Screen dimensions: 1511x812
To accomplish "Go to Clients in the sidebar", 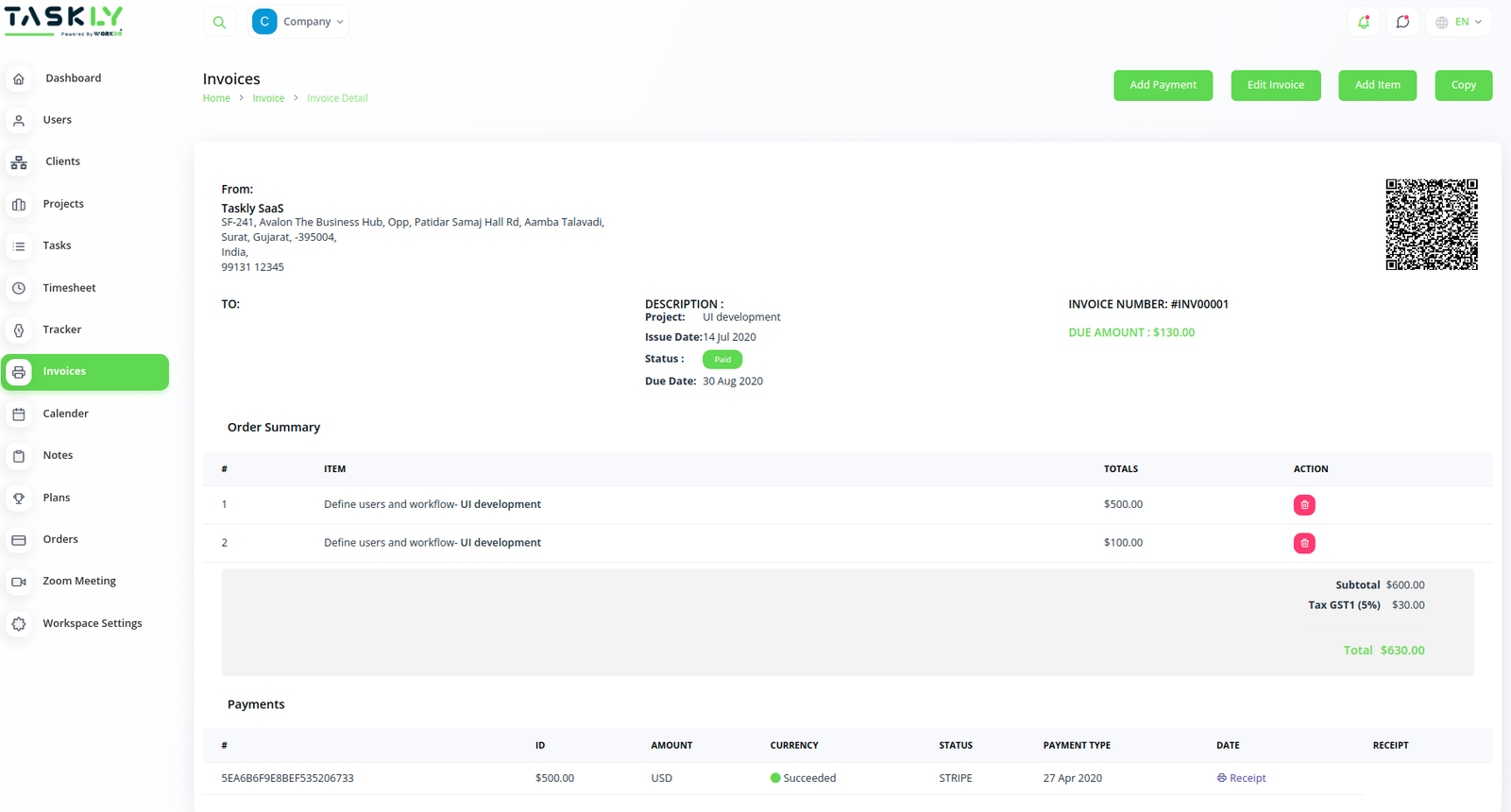I will (62, 161).
